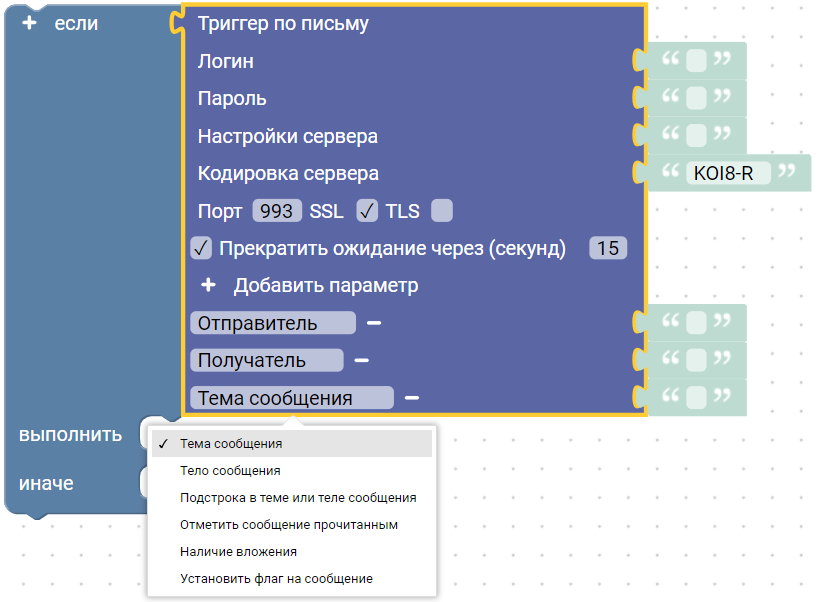Image resolution: width=818 pixels, height=602 pixels.
Task: Toggle the SSL checkbox
Action: point(367,211)
